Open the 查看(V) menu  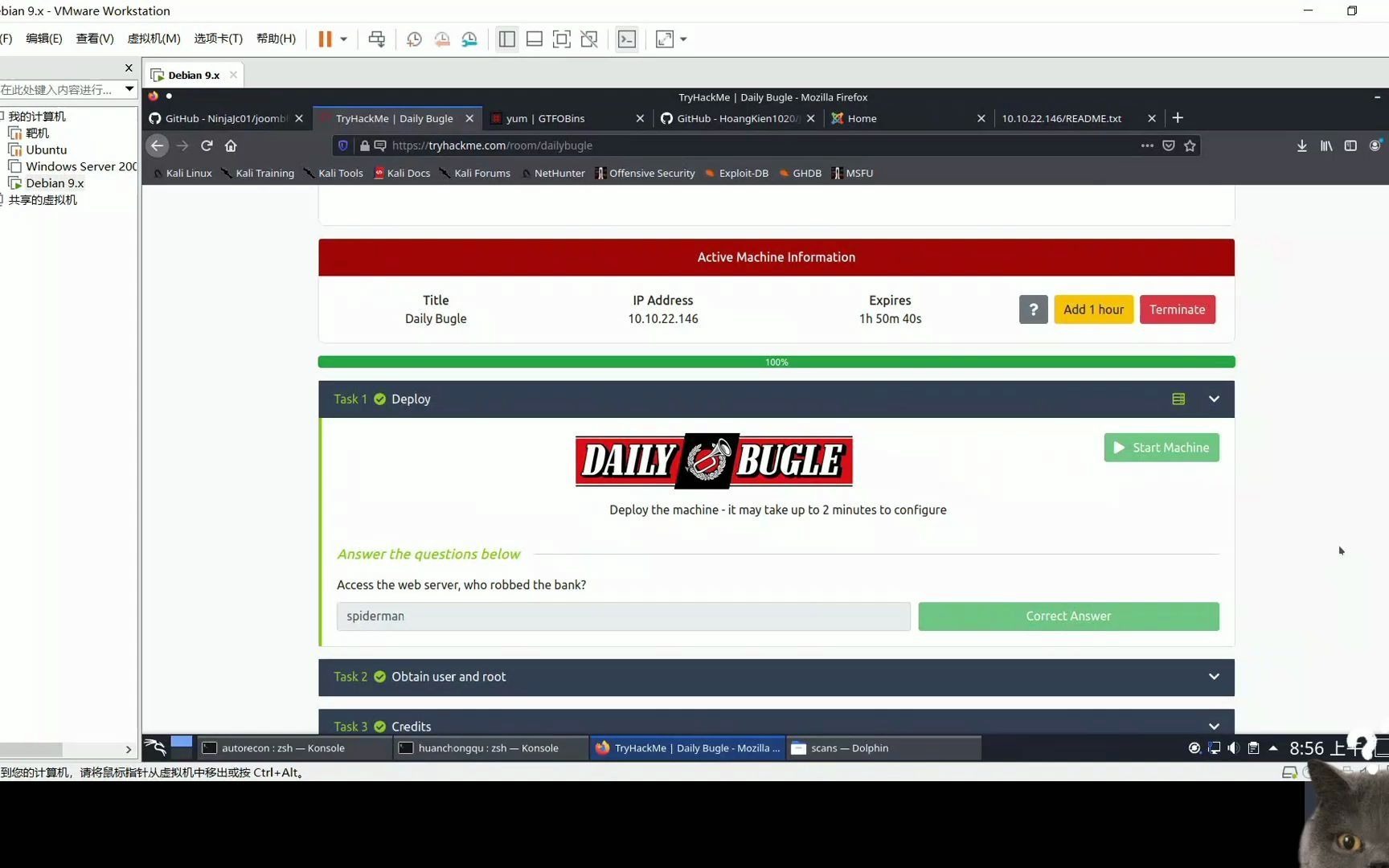tap(95, 39)
